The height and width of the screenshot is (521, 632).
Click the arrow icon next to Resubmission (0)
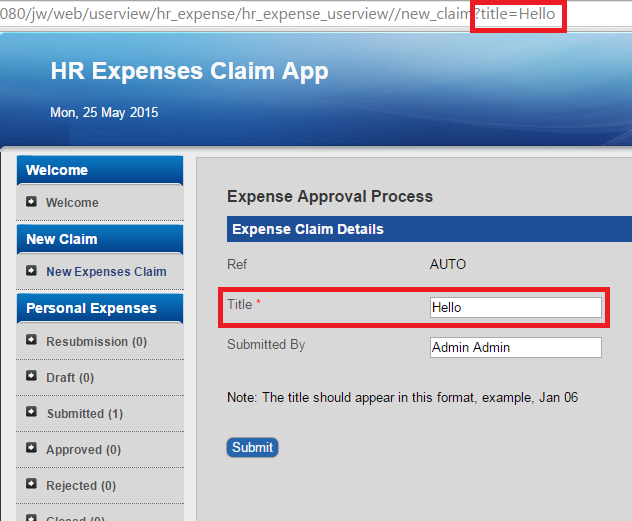[x=31, y=341]
